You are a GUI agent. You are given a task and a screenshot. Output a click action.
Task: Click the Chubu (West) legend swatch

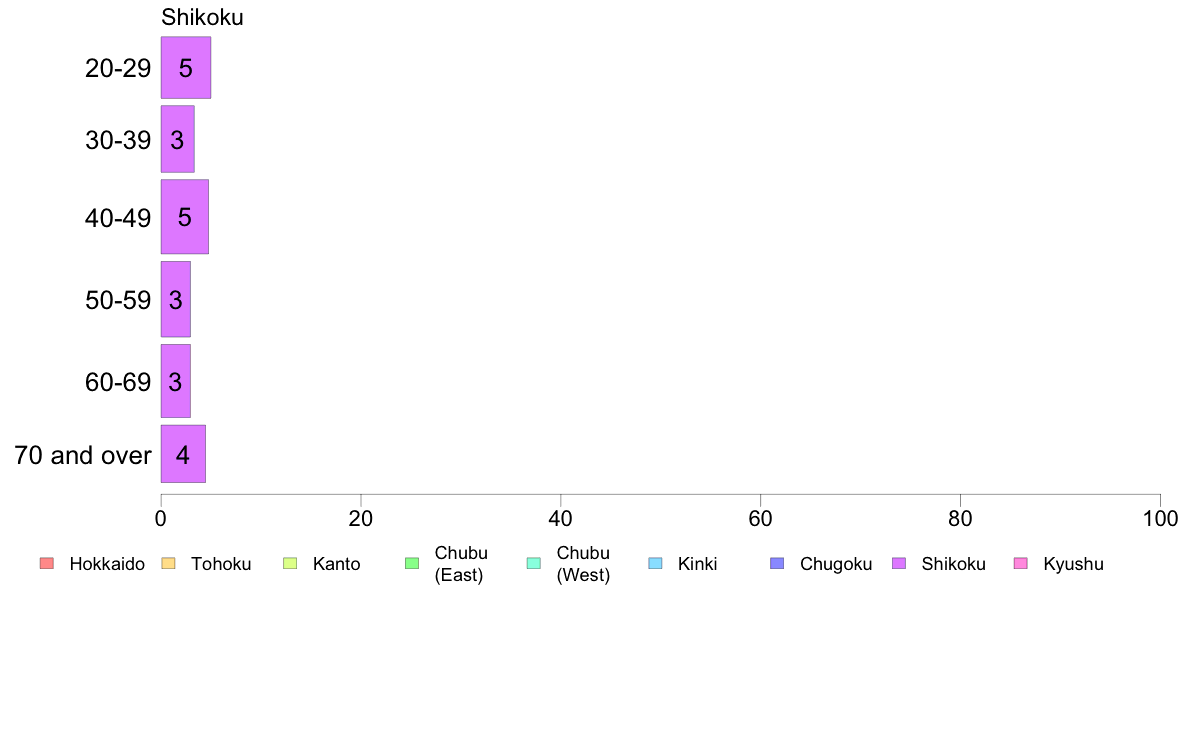(533, 563)
